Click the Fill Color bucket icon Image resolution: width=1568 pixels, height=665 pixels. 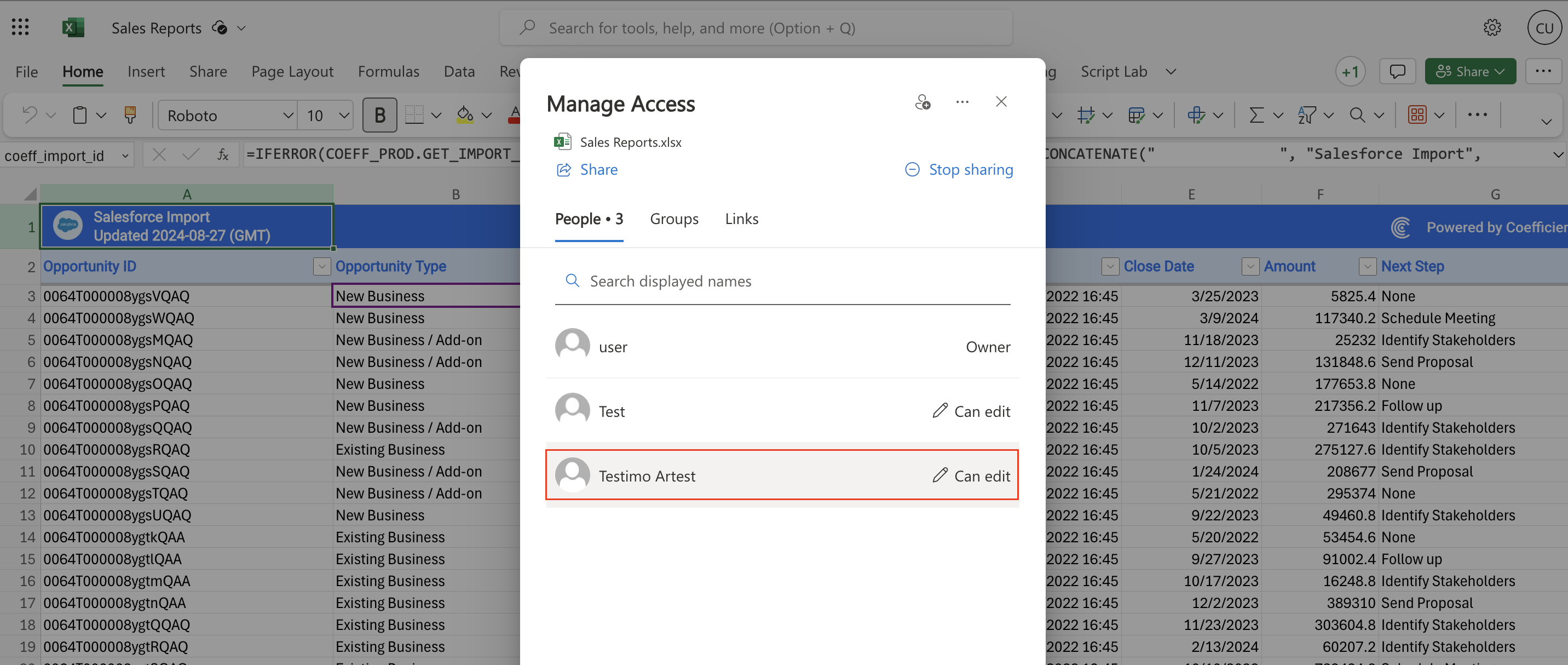point(465,115)
